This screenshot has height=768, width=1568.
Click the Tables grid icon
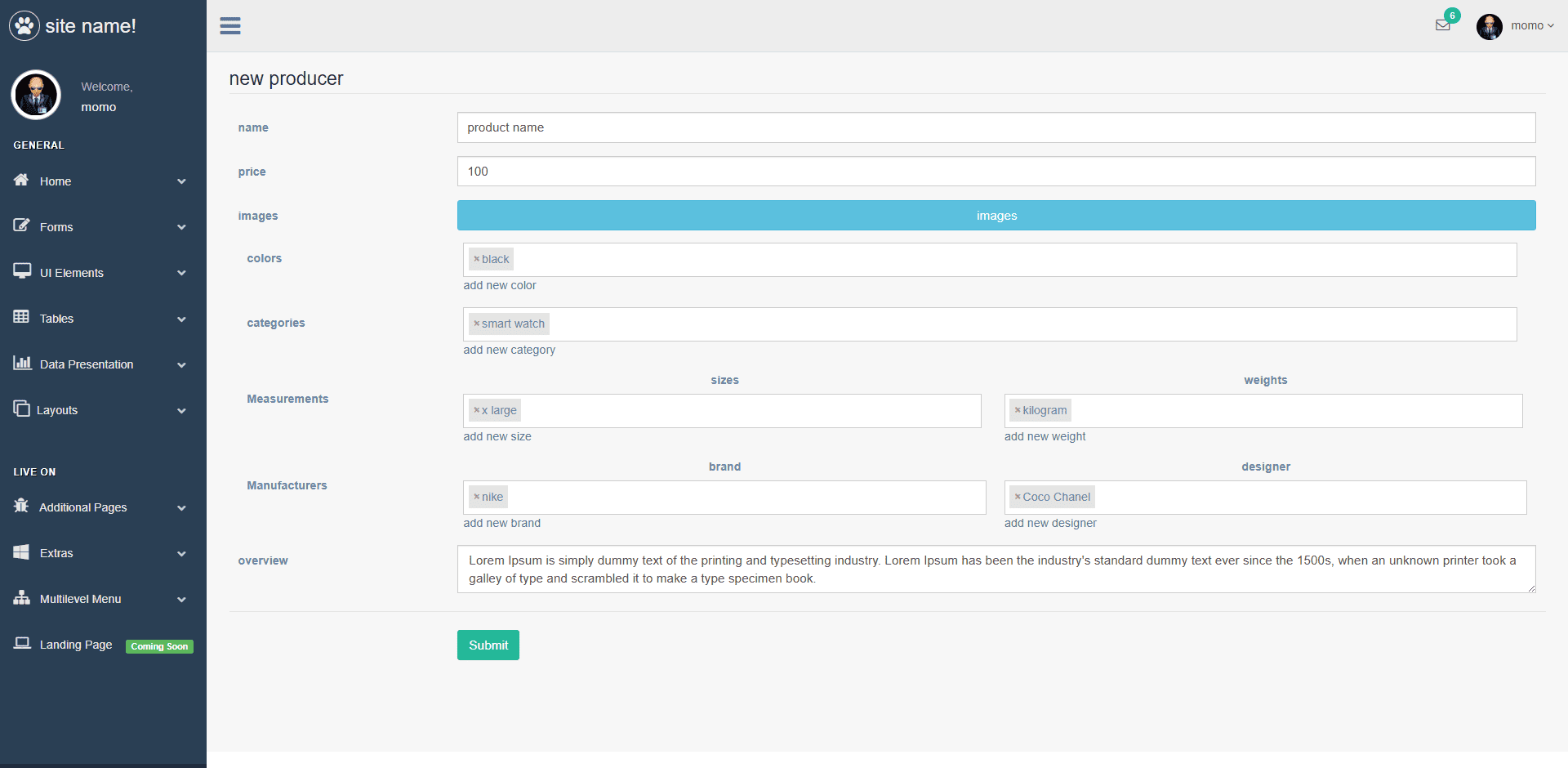pyautogui.click(x=21, y=317)
